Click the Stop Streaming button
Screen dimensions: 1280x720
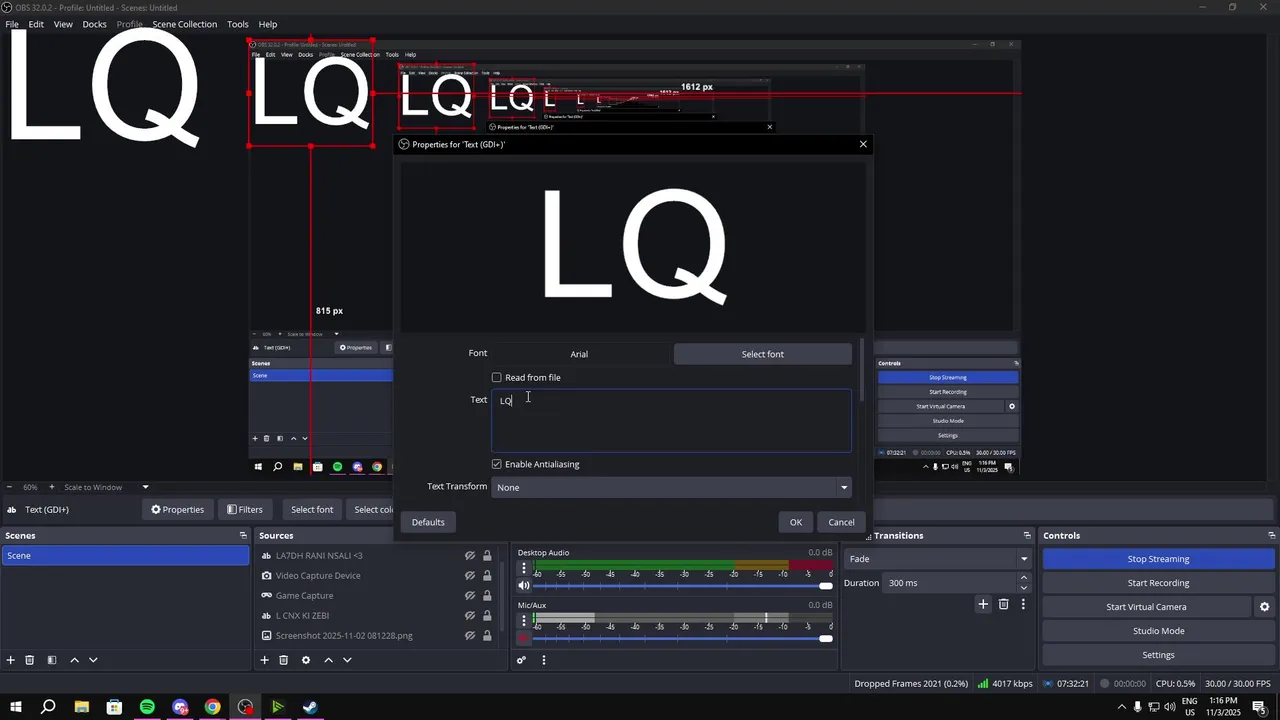pos(1158,559)
